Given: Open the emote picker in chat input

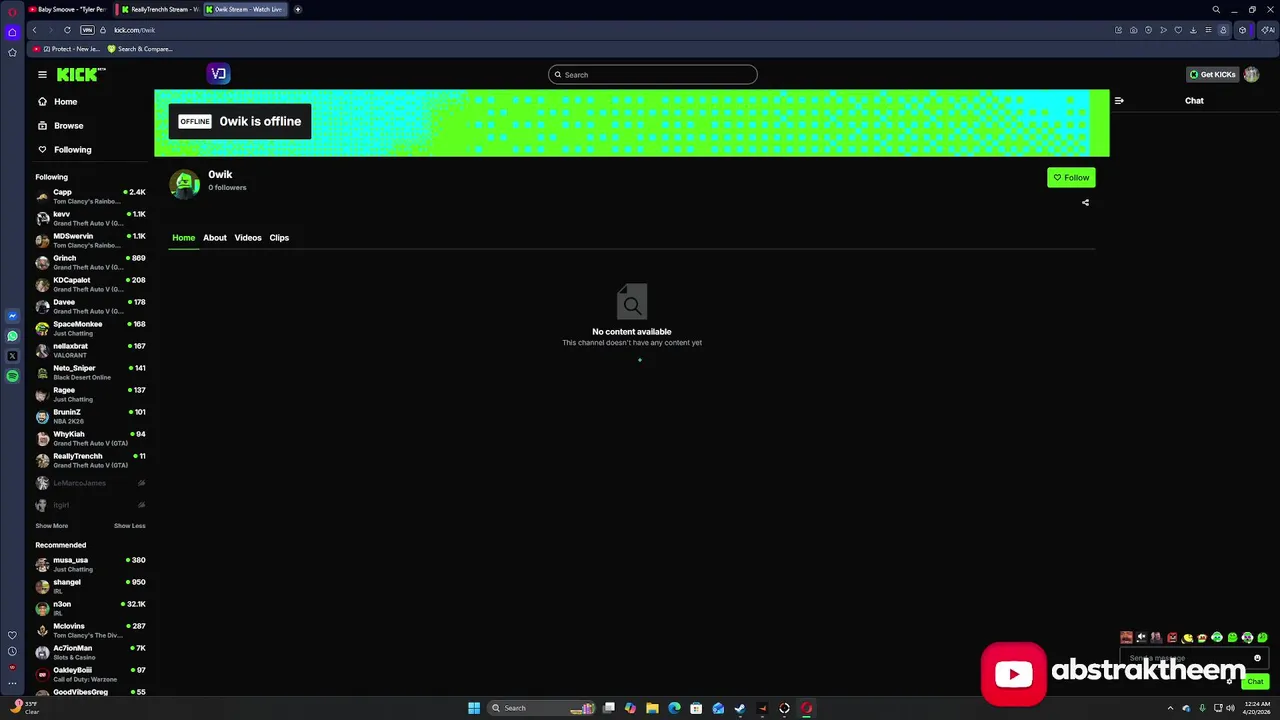Looking at the screenshot, I should (x=1257, y=658).
